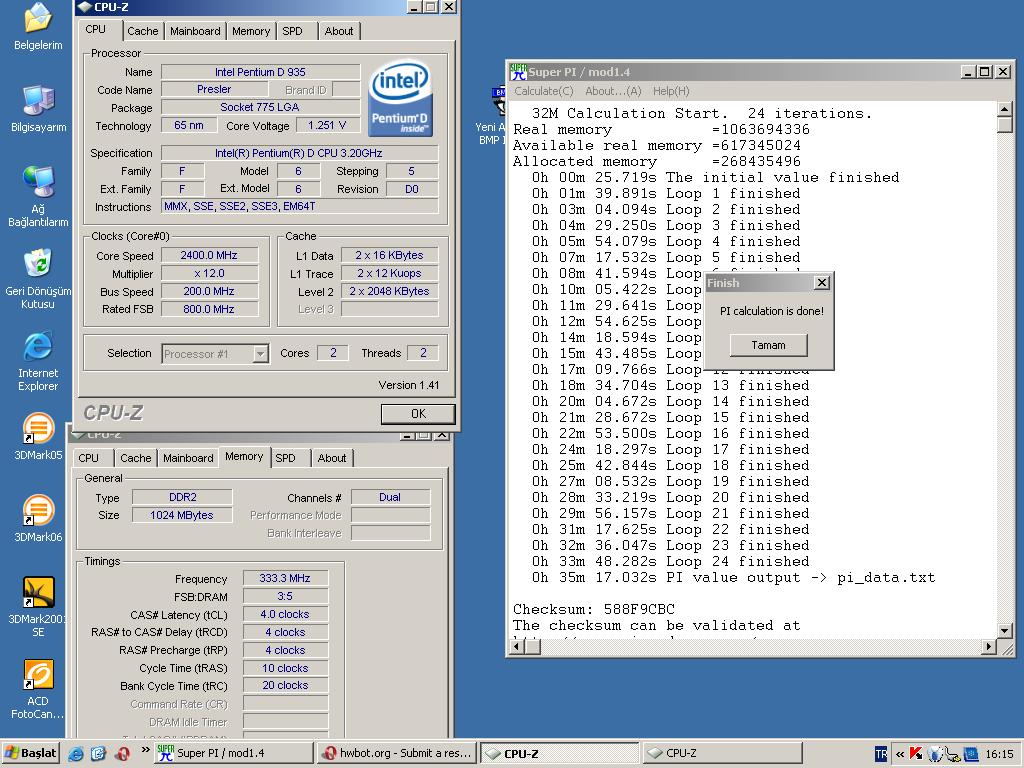
Task: Click Tamam in the Finish dialog
Action: pos(769,345)
